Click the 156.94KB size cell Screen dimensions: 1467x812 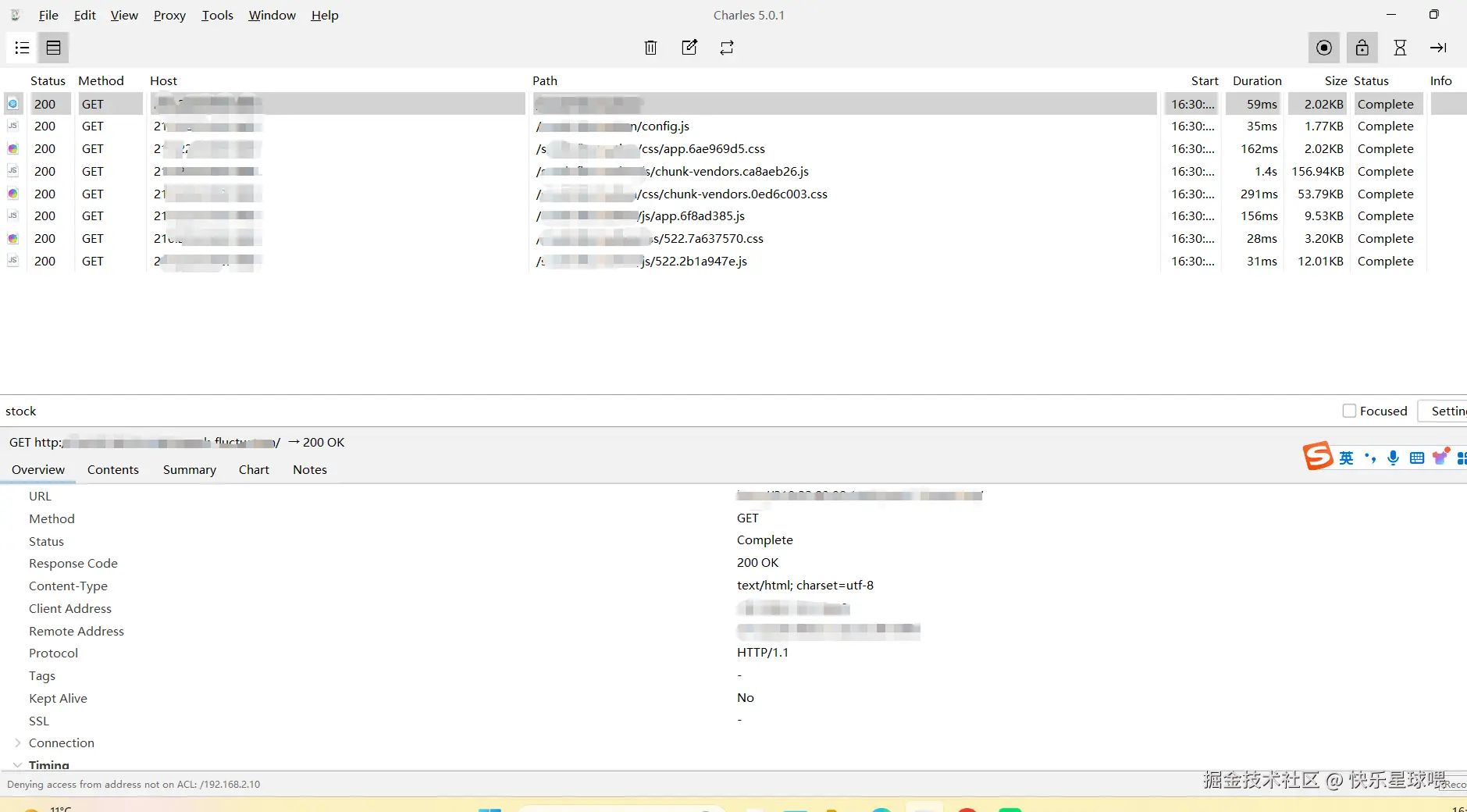pyautogui.click(x=1317, y=171)
